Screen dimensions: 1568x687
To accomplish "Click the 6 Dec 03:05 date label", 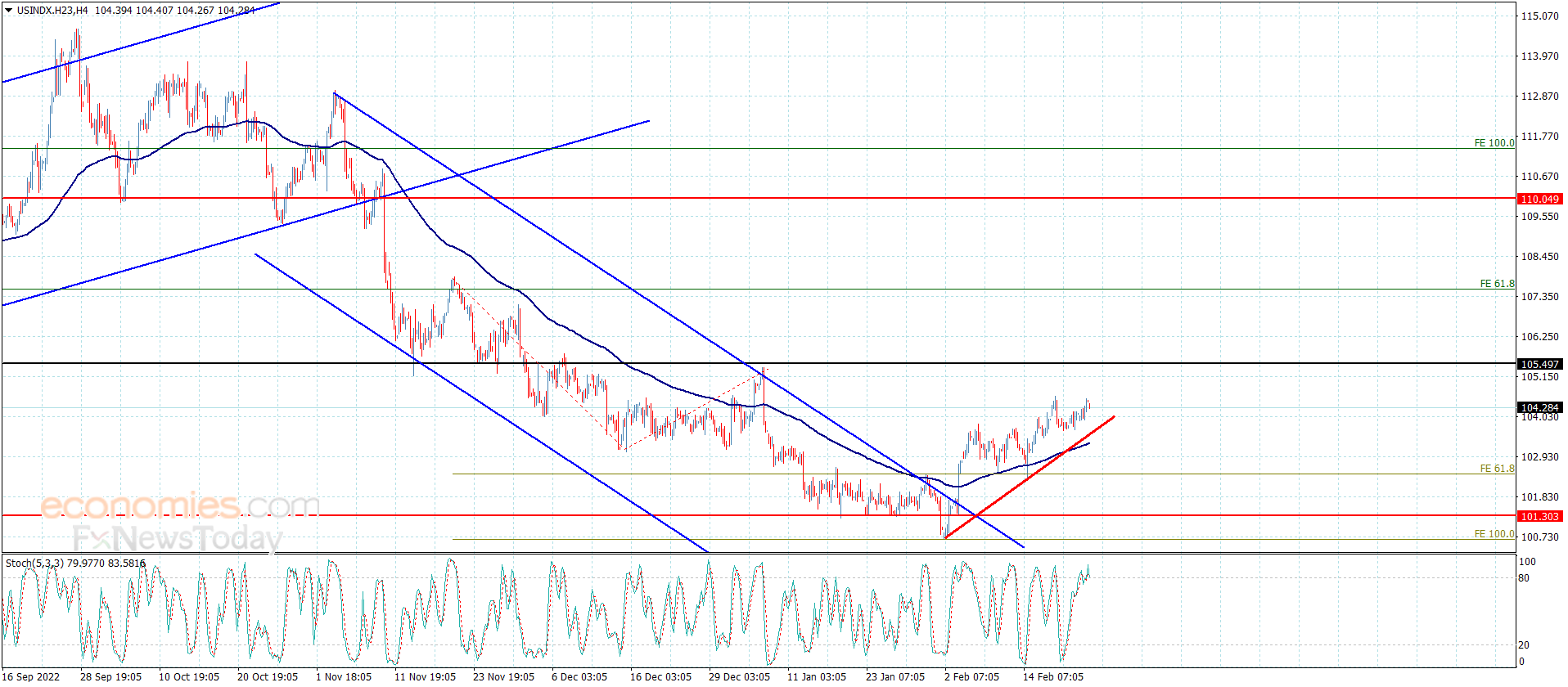I will (x=579, y=676).
